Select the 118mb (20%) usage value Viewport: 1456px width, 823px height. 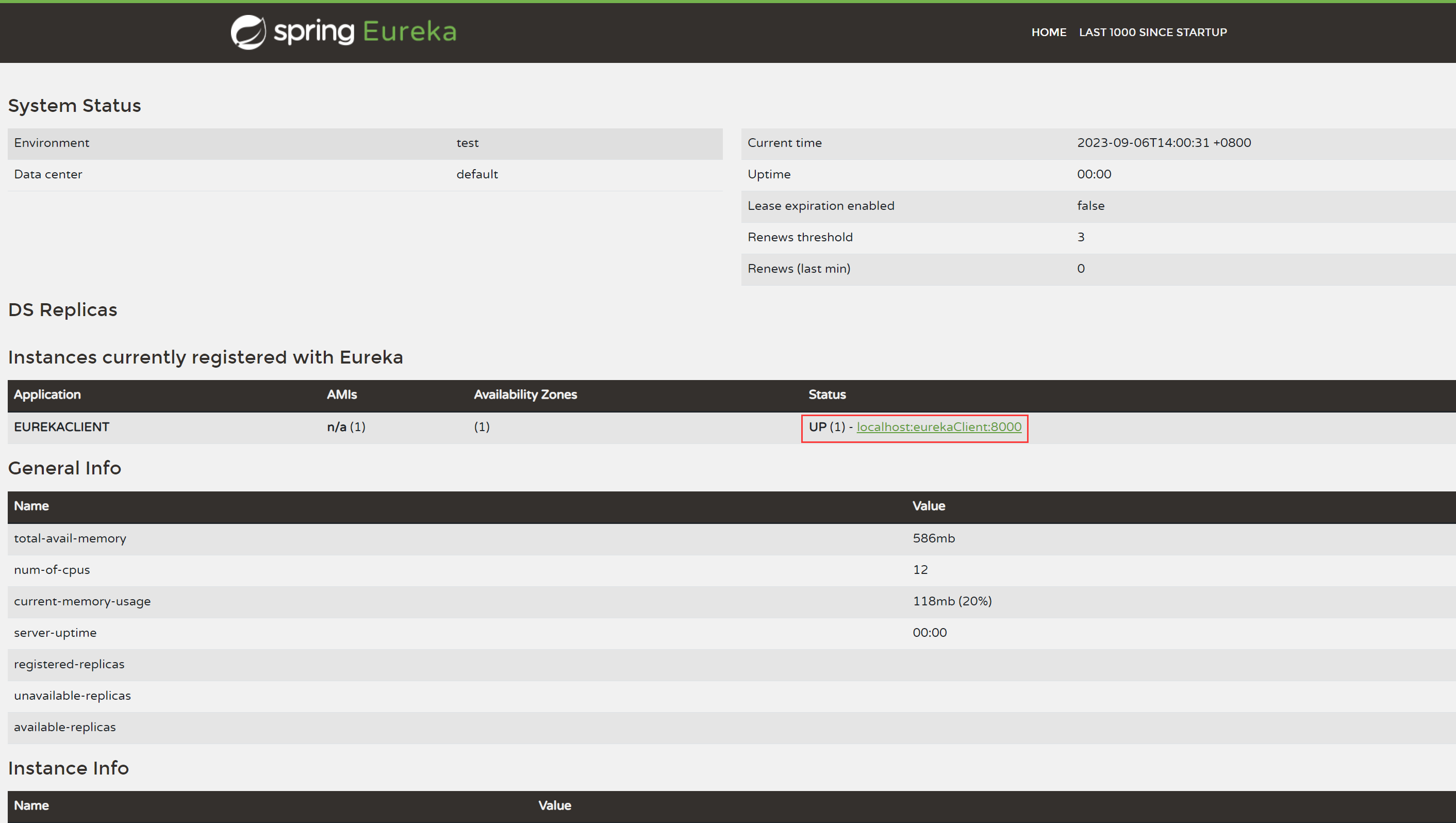click(x=952, y=601)
